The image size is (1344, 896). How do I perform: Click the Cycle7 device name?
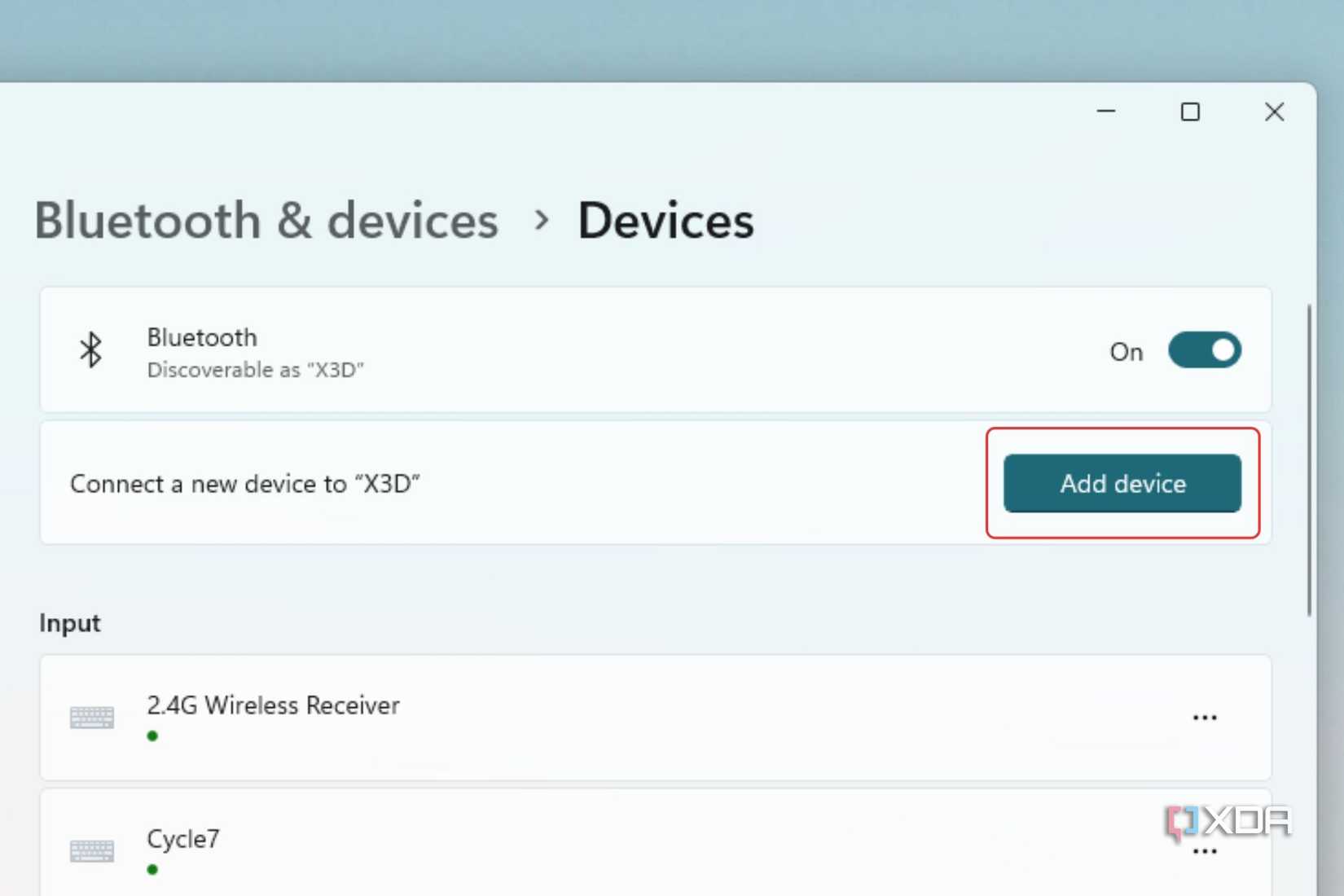183,838
